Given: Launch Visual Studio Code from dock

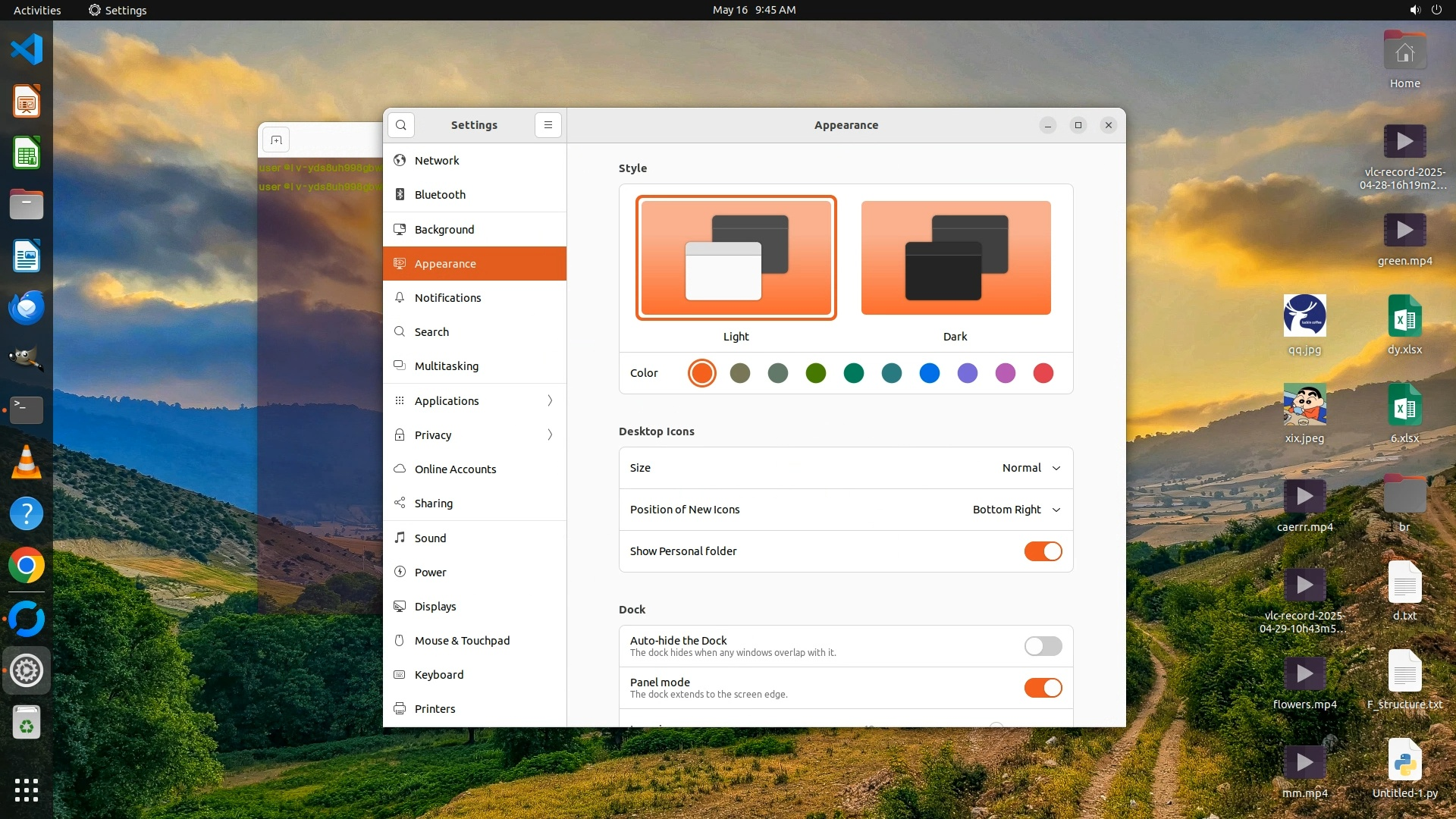Looking at the screenshot, I should pos(27,50).
